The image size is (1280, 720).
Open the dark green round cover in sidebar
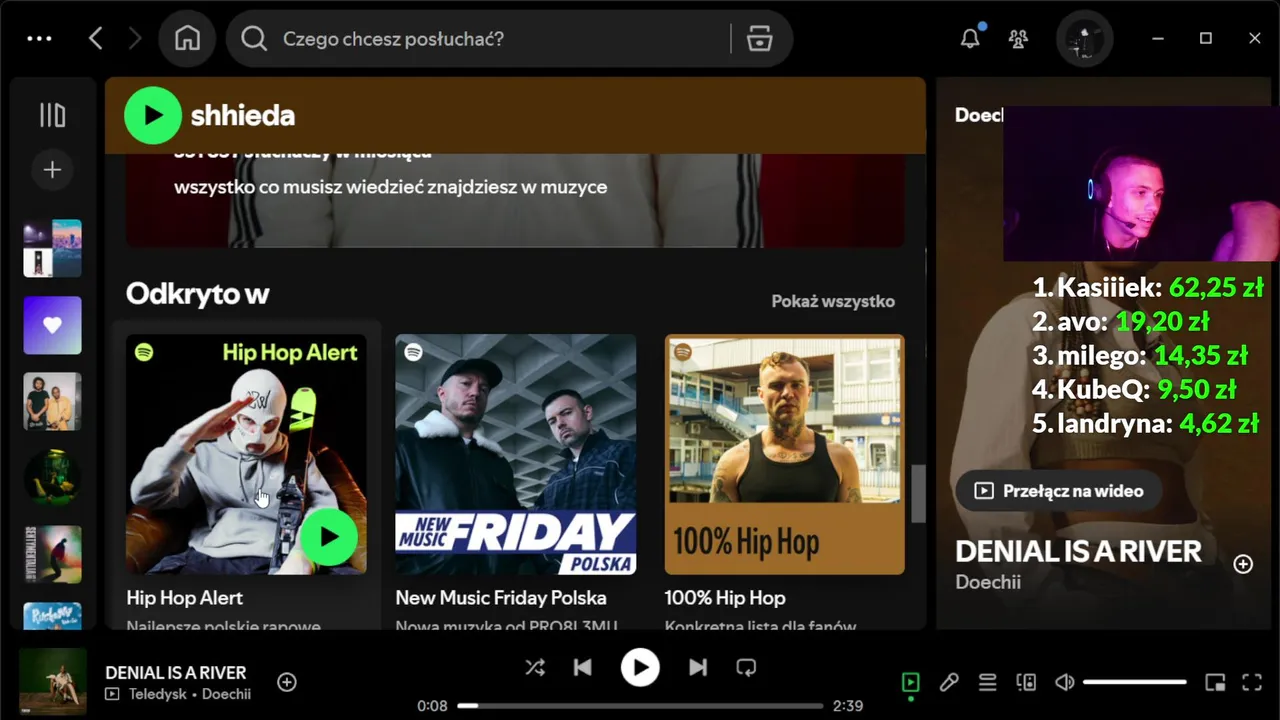tap(52, 478)
